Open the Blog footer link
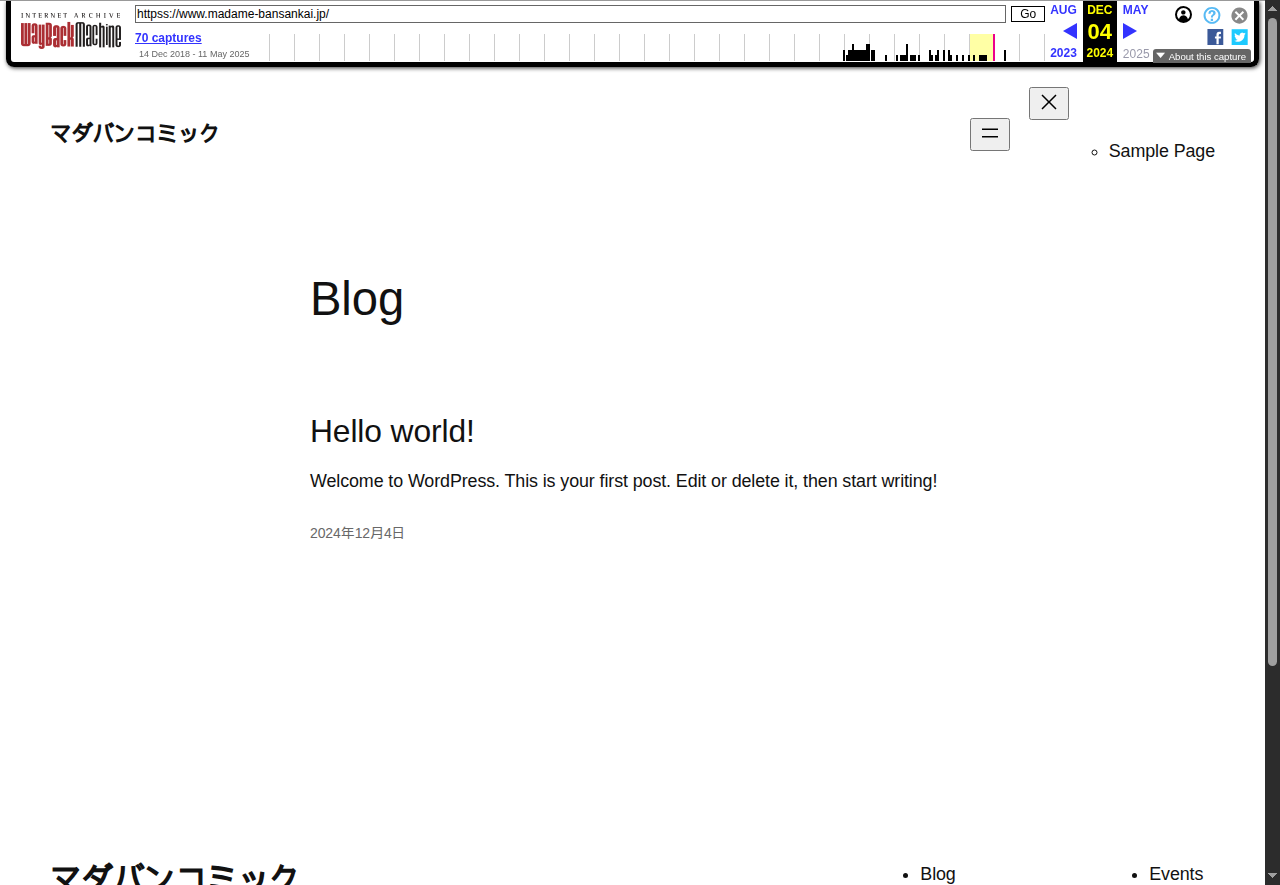This screenshot has height=885, width=1280. (937, 873)
